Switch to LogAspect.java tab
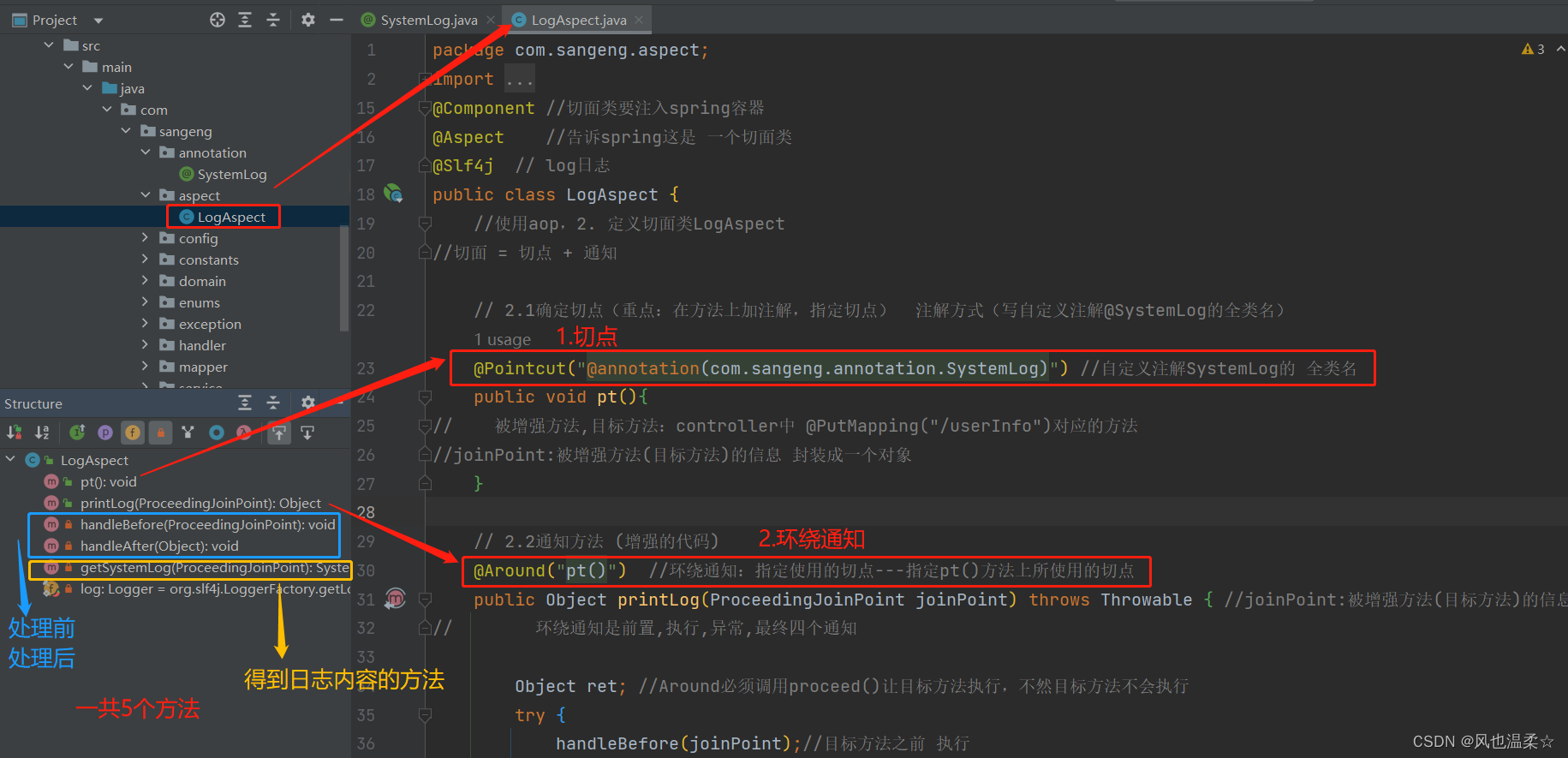Viewport: 1568px width, 758px height. pos(579,21)
